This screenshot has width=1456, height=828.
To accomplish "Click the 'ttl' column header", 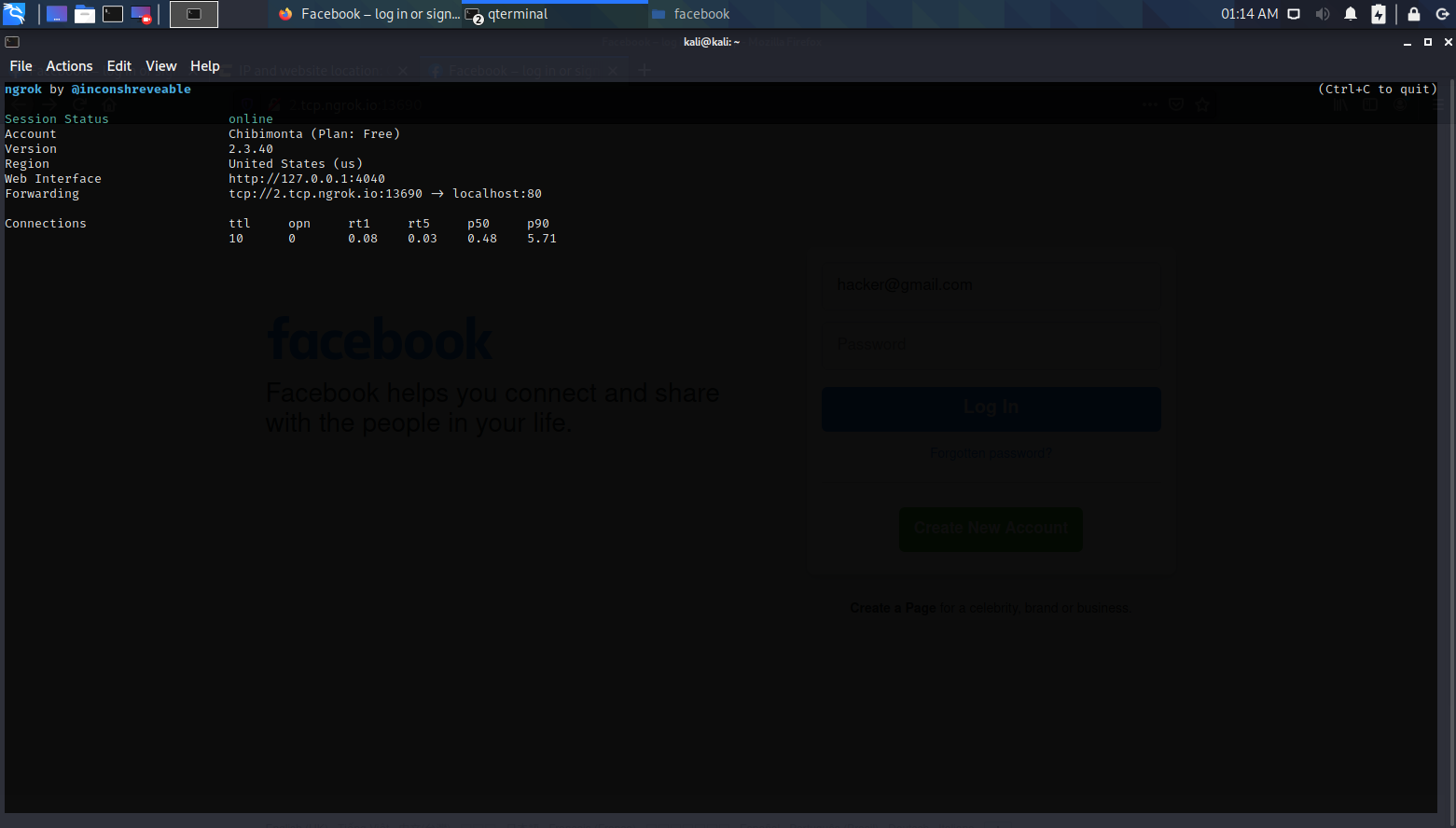I will pyautogui.click(x=240, y=224).
